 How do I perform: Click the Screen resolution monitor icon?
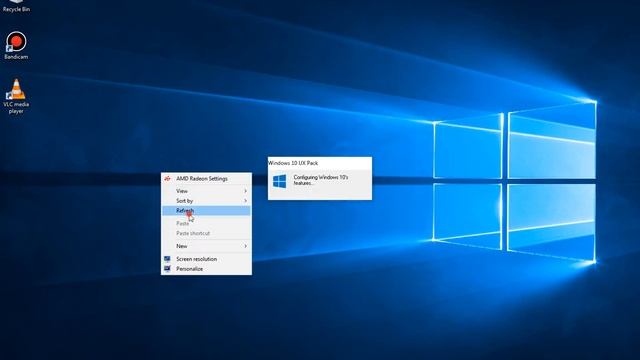pos(167,259)
